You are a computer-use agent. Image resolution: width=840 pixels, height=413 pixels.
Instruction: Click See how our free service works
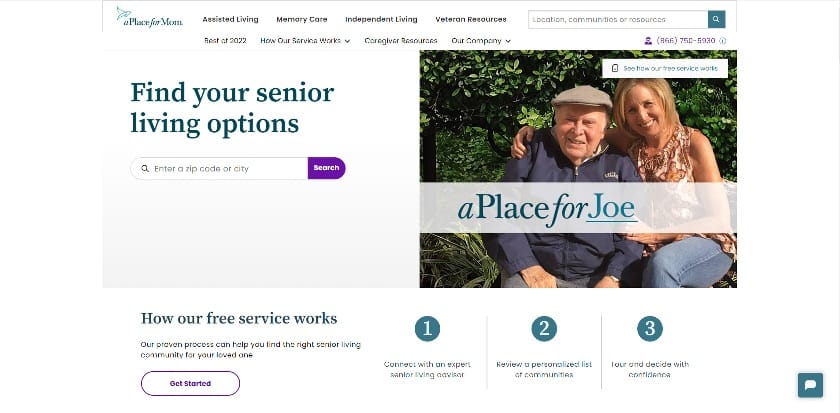point(664,69)
